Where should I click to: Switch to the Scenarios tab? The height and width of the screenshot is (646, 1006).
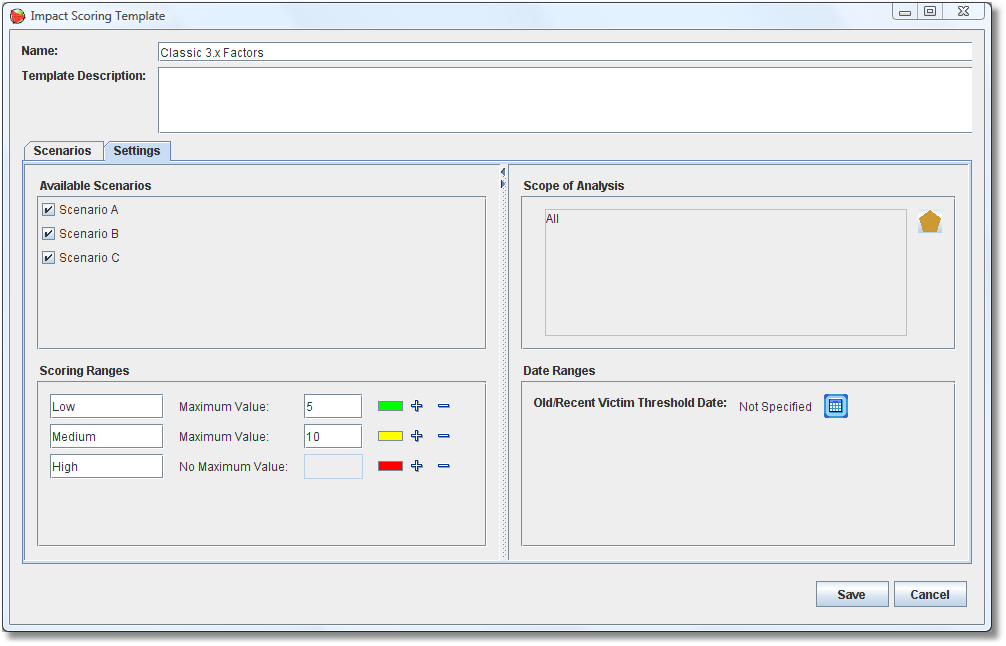pos(62,151)
